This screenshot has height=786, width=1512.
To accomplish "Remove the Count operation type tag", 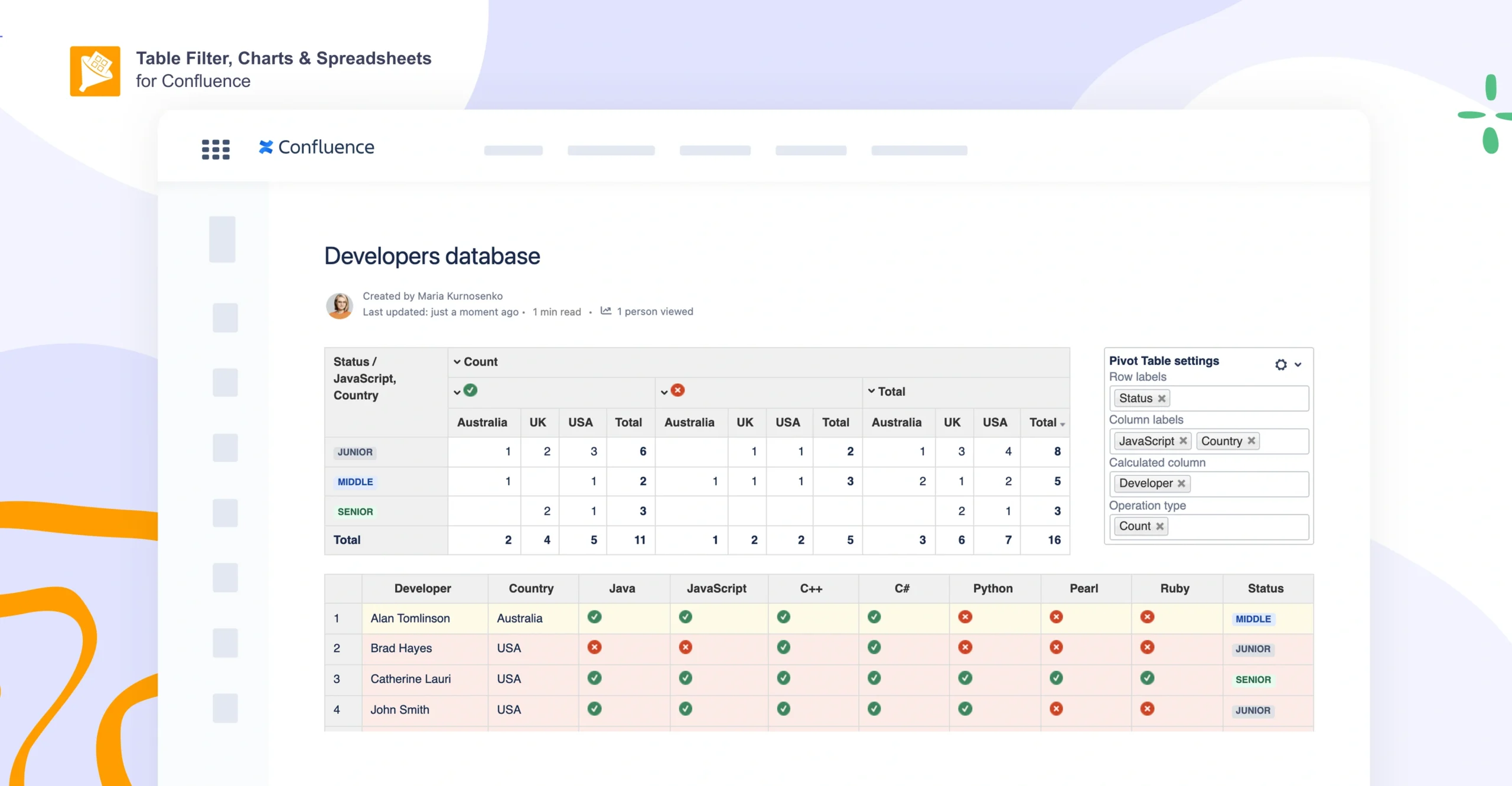I will 1159,526.
